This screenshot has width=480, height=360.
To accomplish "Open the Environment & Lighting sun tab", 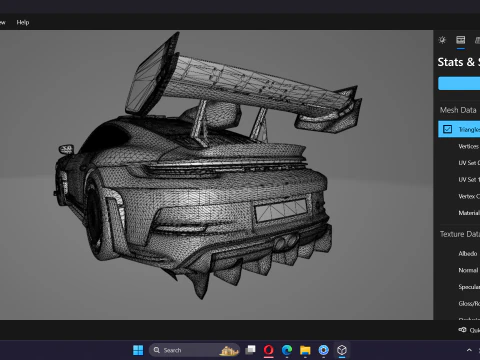I will pyautogui.click(x=442, y=40).
